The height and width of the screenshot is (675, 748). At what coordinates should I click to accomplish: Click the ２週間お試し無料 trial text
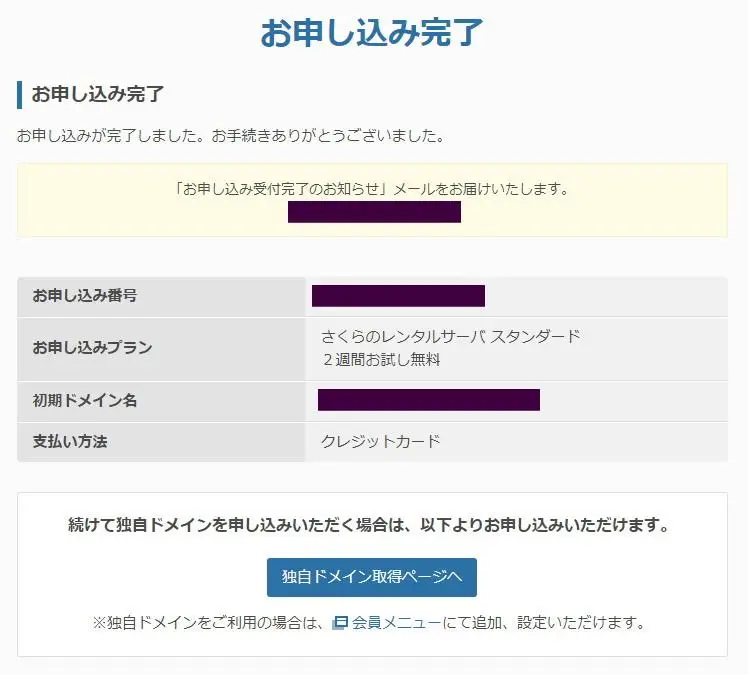(x=381, y=360)
